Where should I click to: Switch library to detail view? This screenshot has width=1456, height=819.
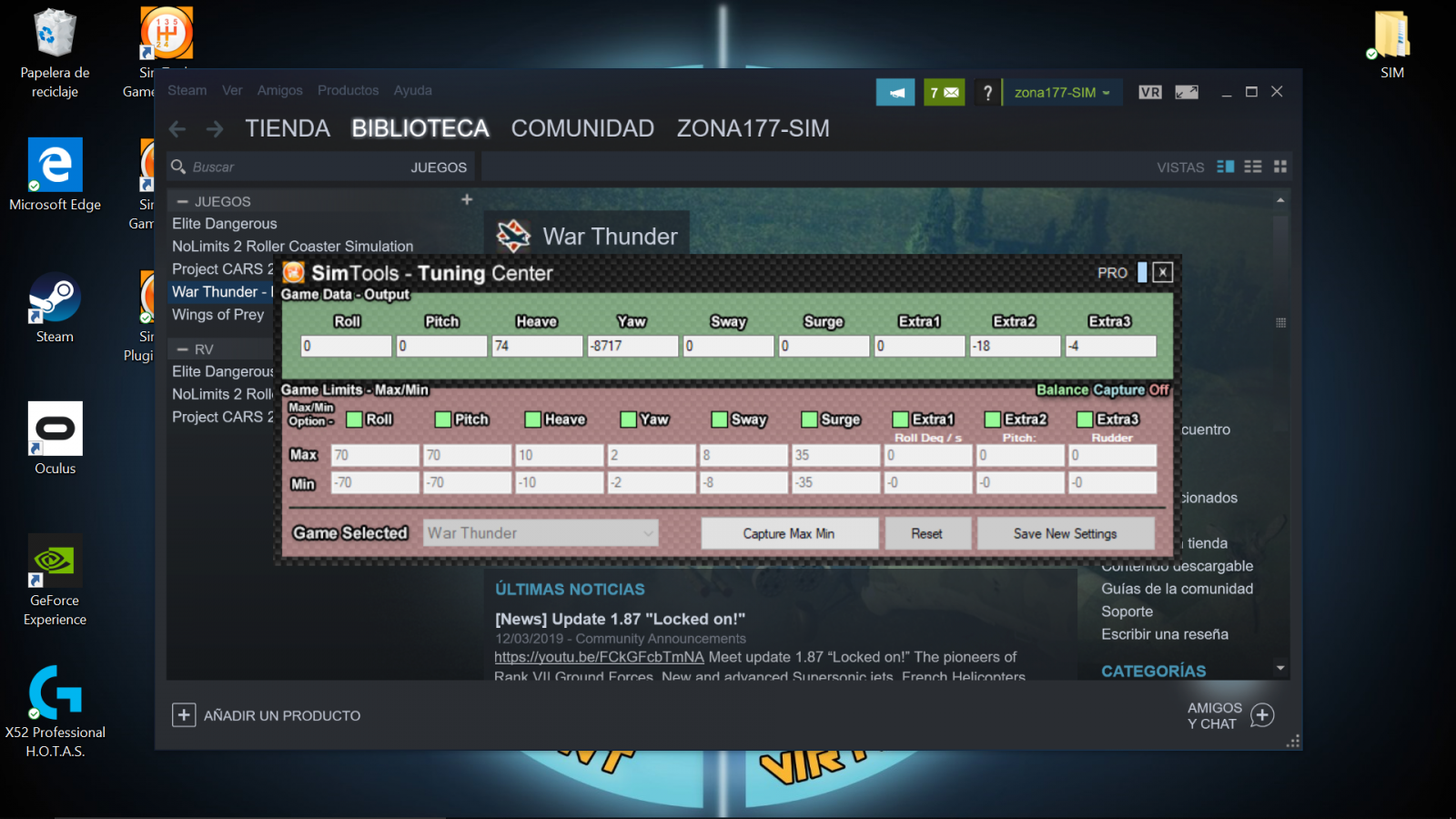pos(1226,167)
